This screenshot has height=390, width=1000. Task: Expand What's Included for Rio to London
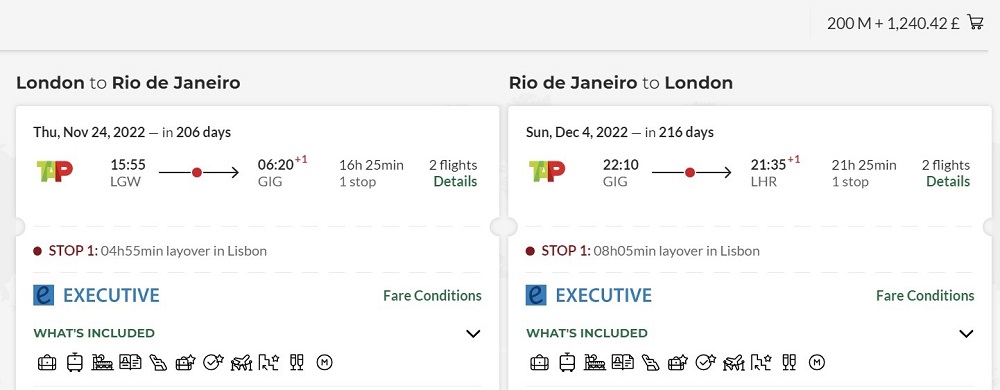click(x=966, y=333)
